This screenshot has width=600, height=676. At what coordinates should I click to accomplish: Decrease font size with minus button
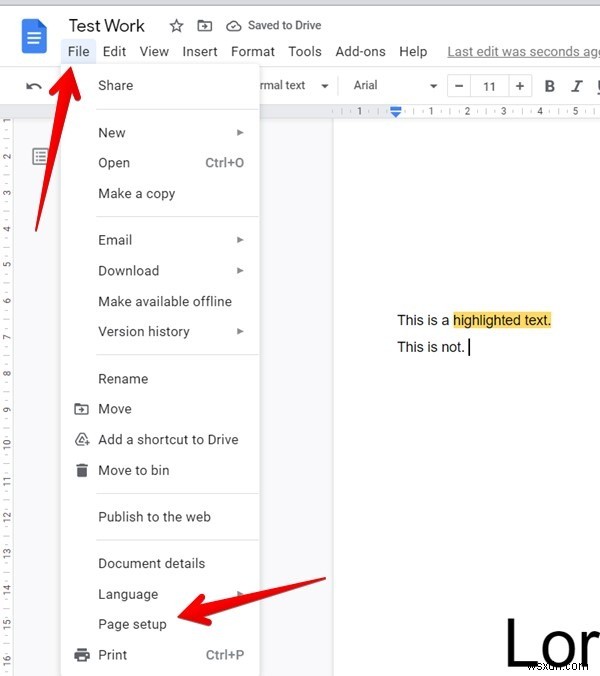(x=459, y=86)
